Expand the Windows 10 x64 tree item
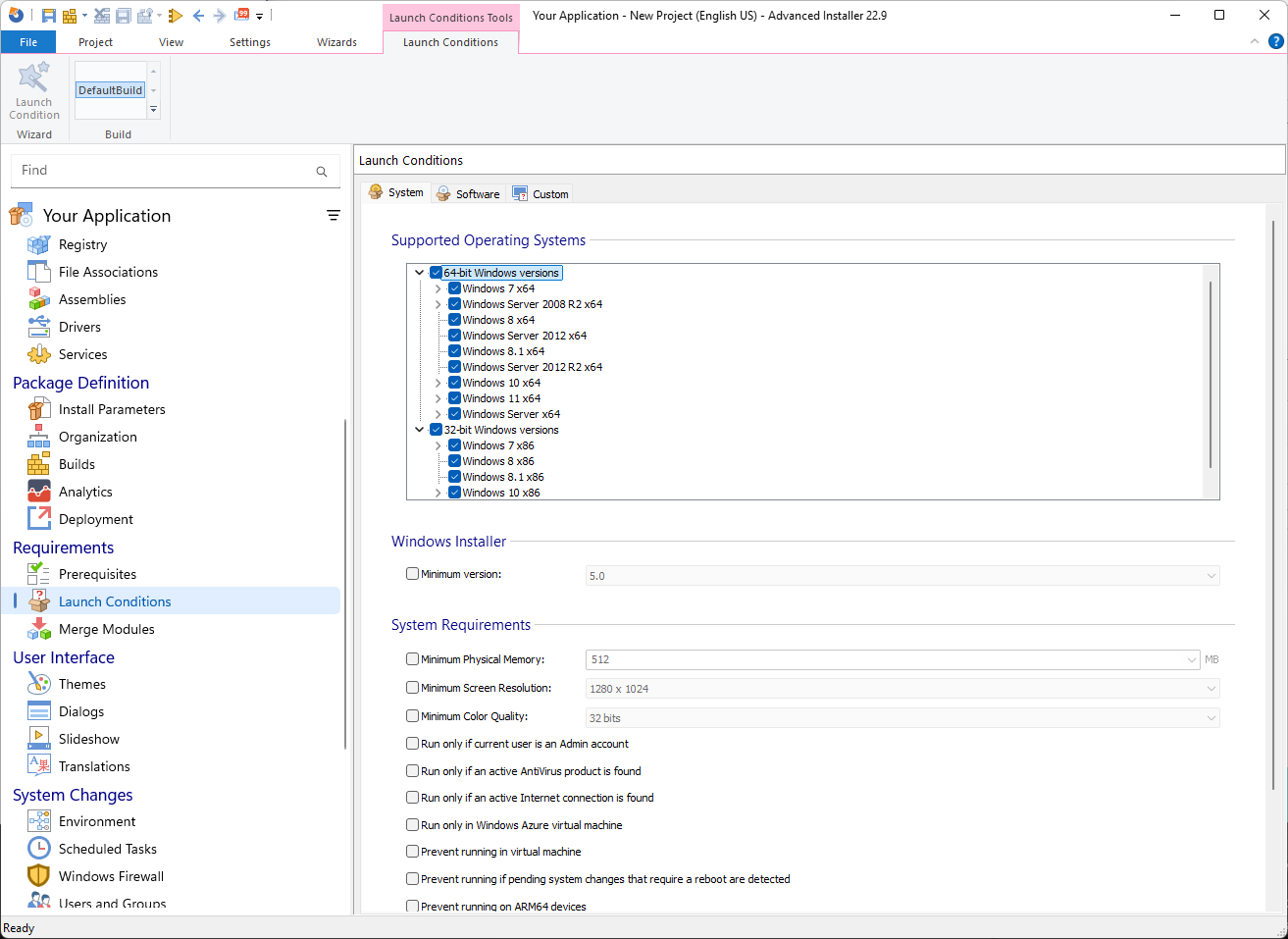 [438, 382]
